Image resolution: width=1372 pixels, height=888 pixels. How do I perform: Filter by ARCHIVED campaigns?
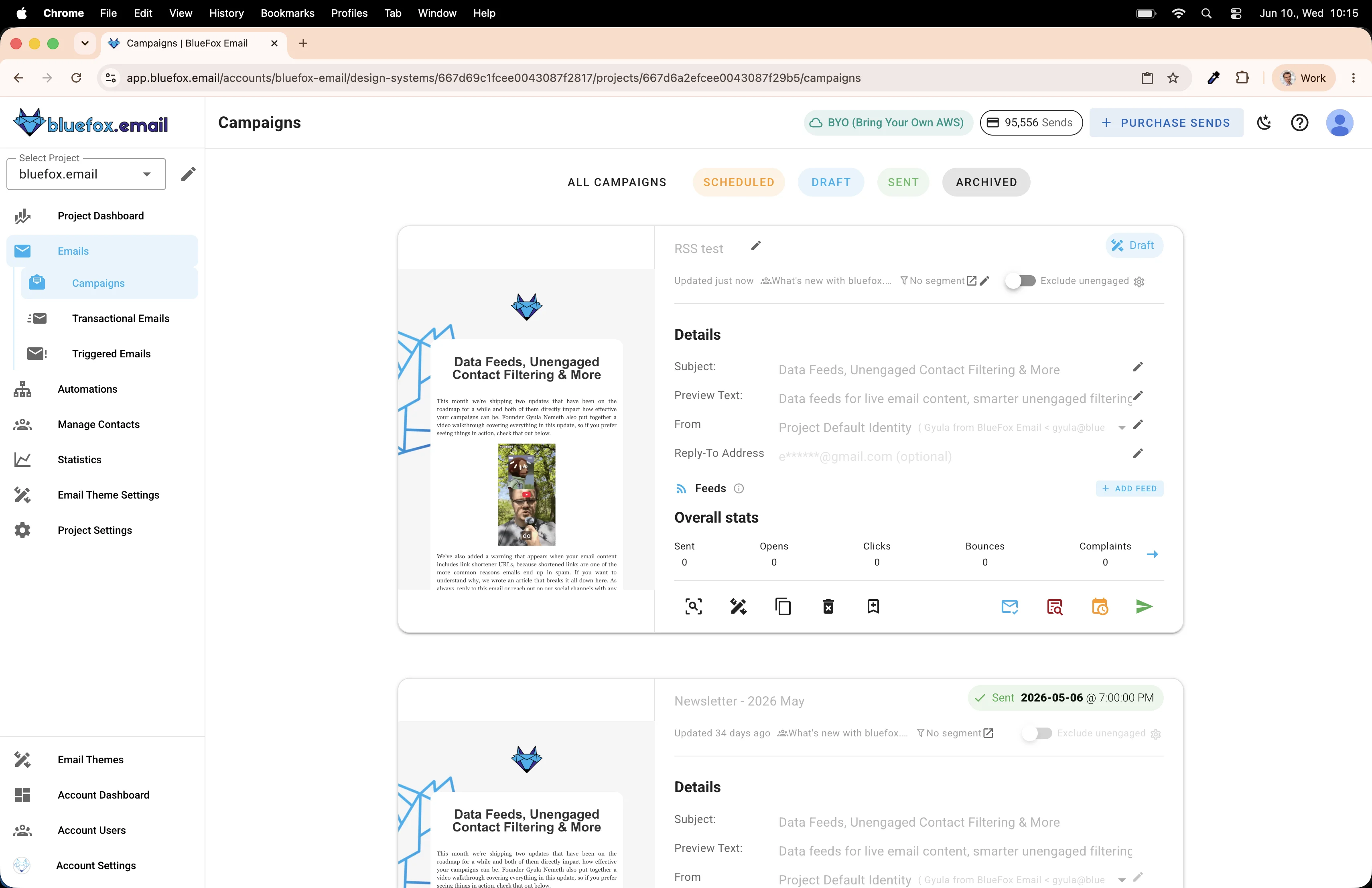(986, 182)
